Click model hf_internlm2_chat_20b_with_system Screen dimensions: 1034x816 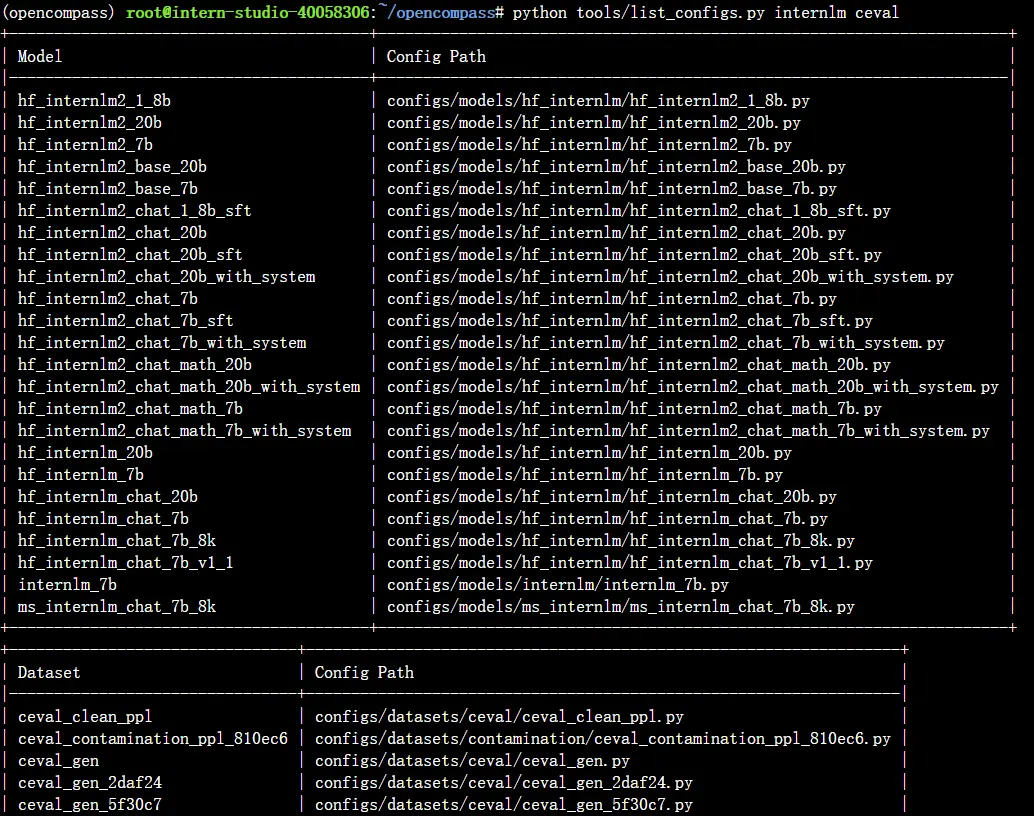click(167, 276)
